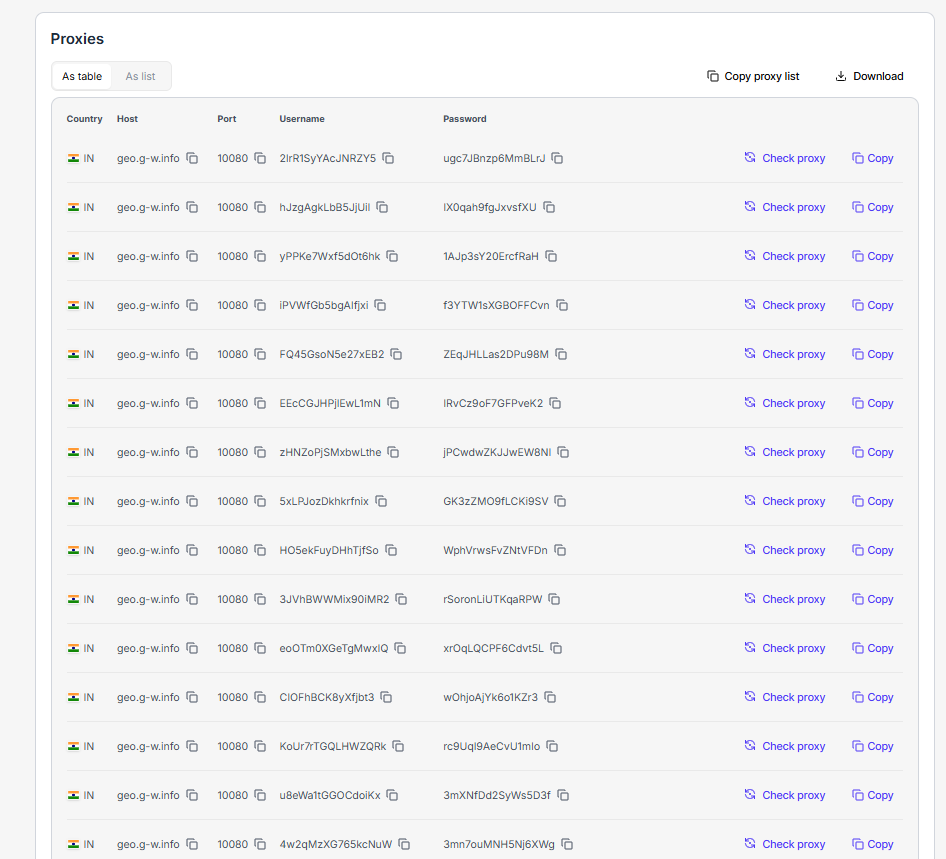The width and height of the screenshot is (946, 859).
Task: Copy password 3mXNfDd2SyWs5D3f
Action: (563, 795)
